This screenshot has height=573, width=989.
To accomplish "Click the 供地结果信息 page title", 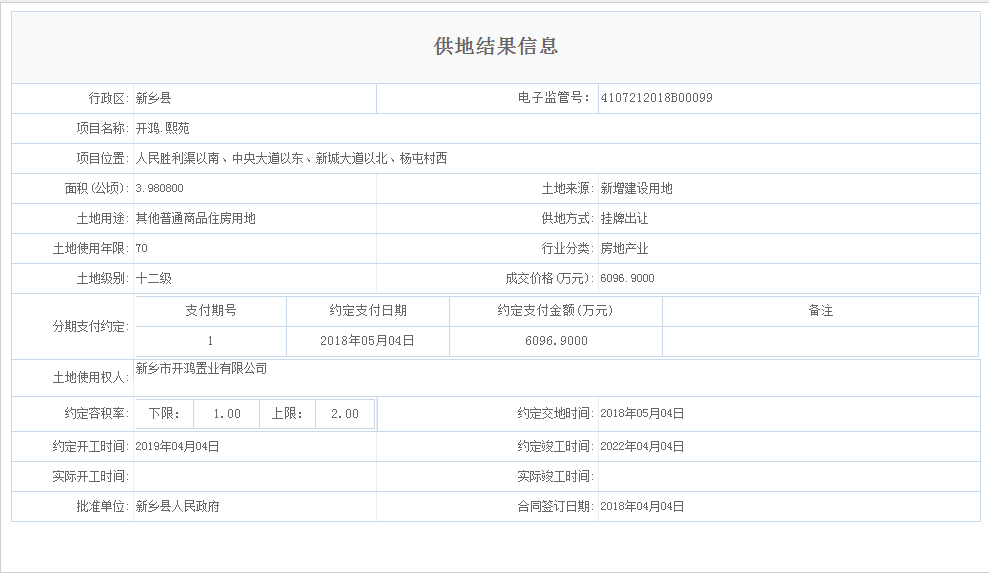I will 495,47.
